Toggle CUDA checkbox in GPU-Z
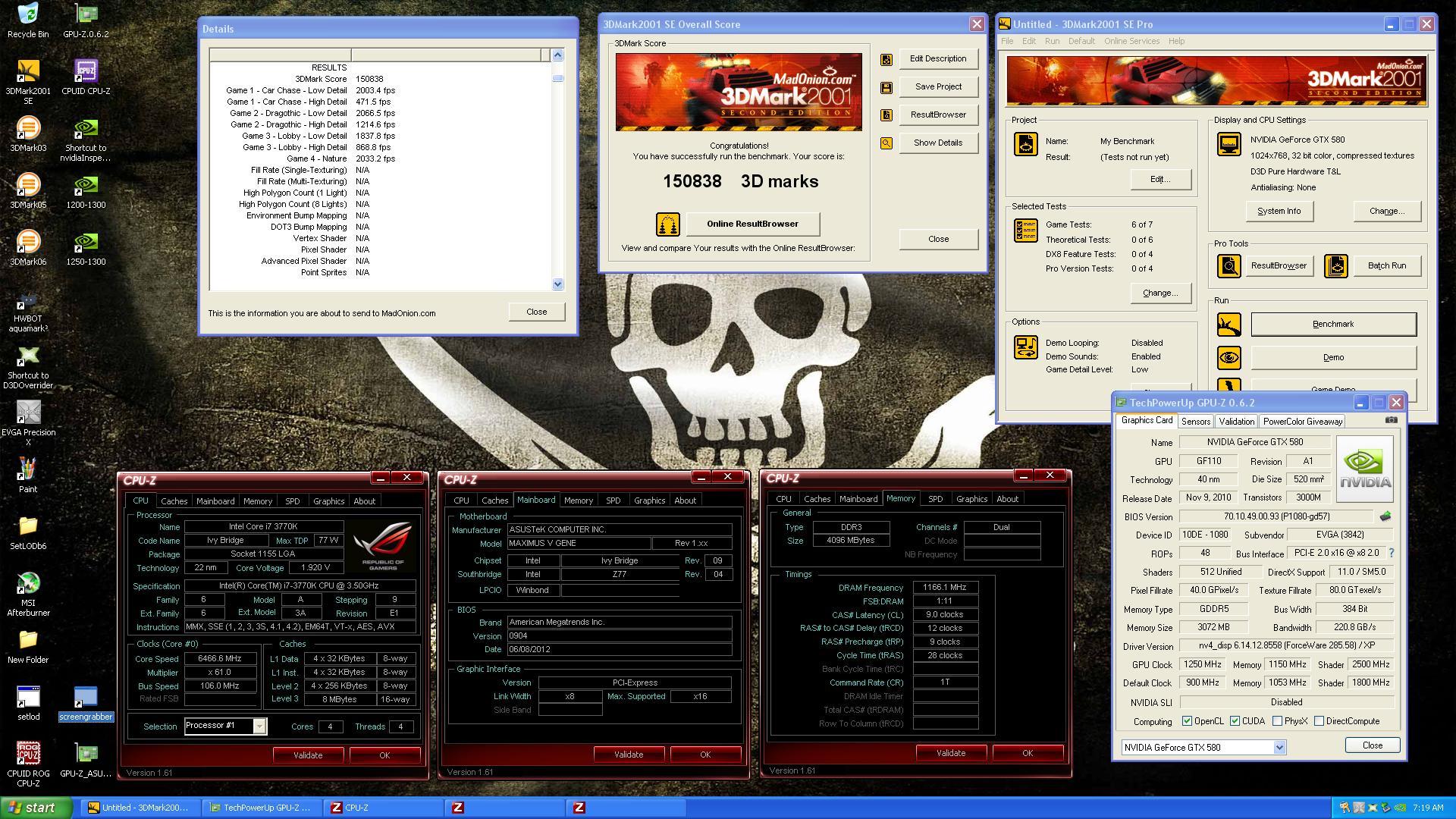 [x=1235, y=721]
